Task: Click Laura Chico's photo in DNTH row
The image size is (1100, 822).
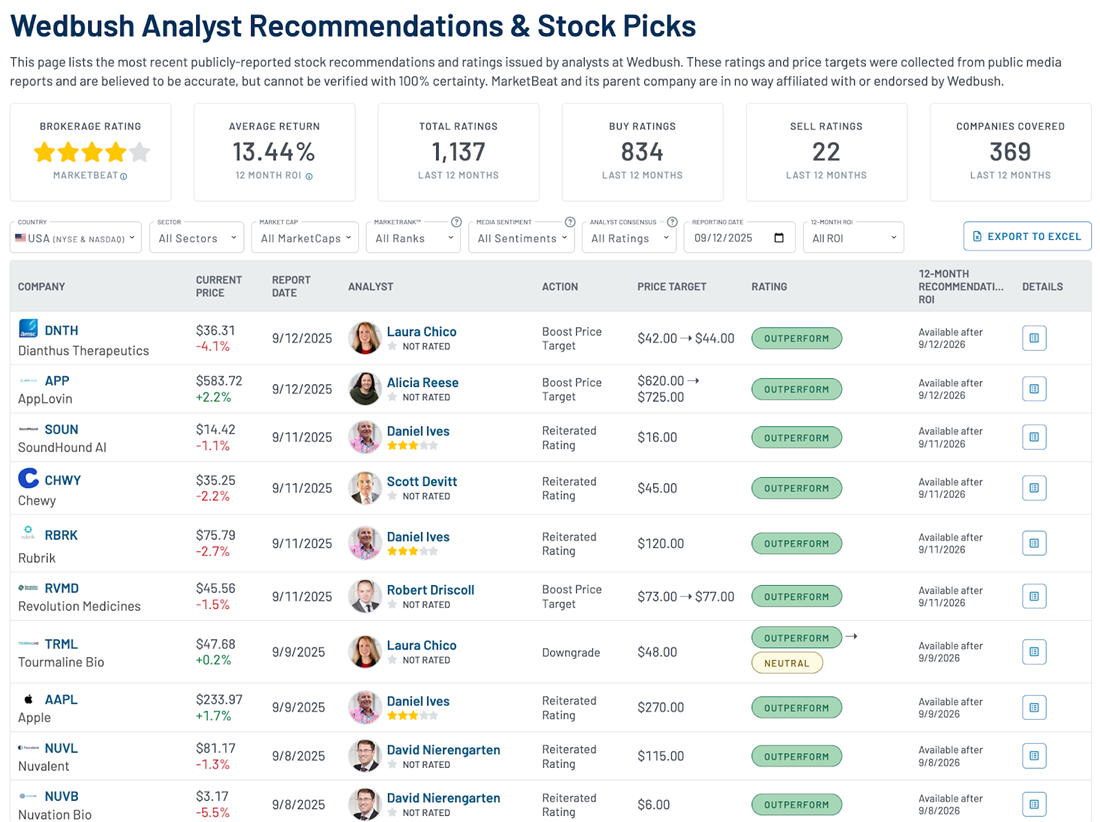Action: coord(365,338)
